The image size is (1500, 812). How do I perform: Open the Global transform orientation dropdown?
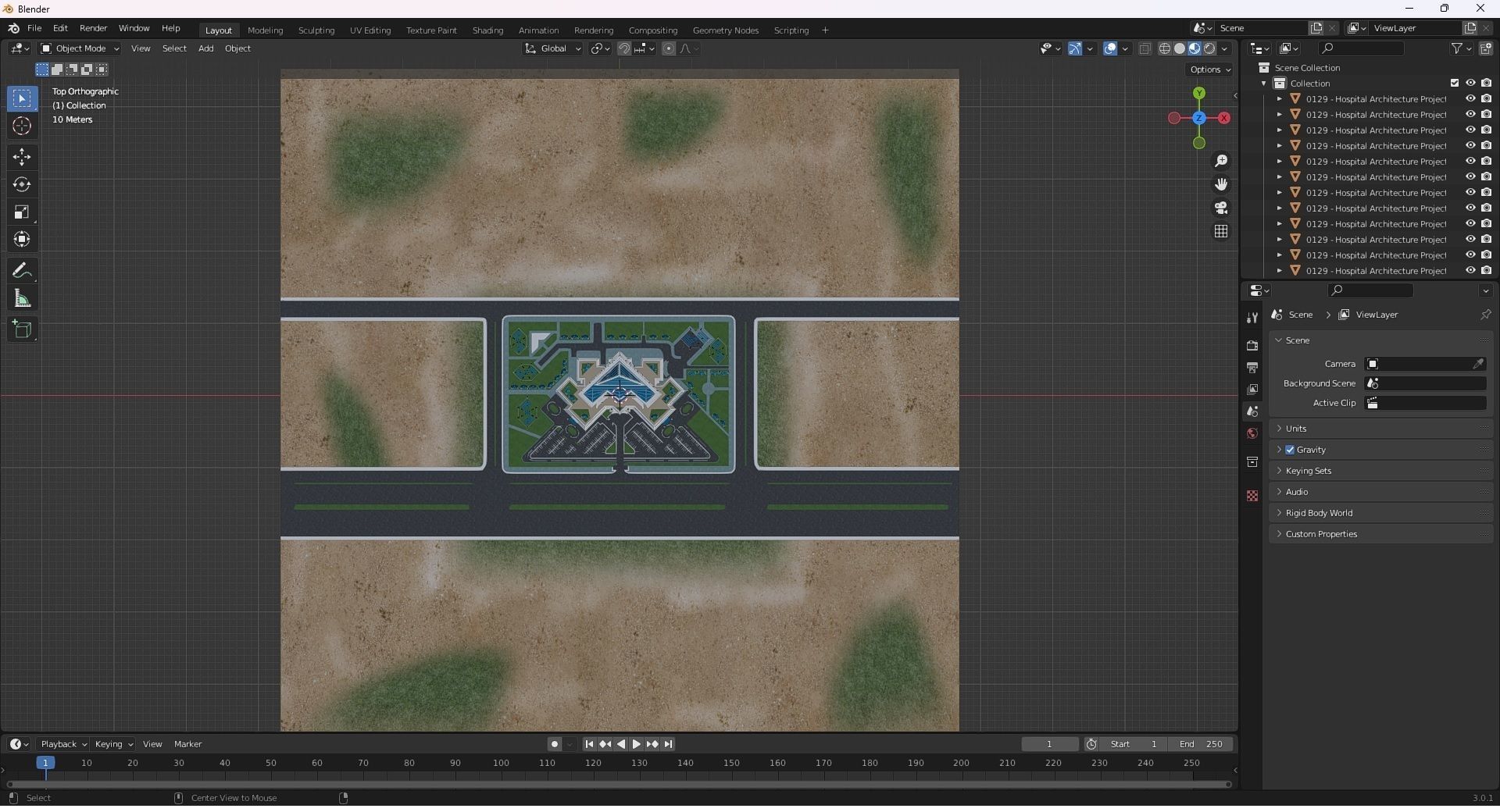pos(553,48)
